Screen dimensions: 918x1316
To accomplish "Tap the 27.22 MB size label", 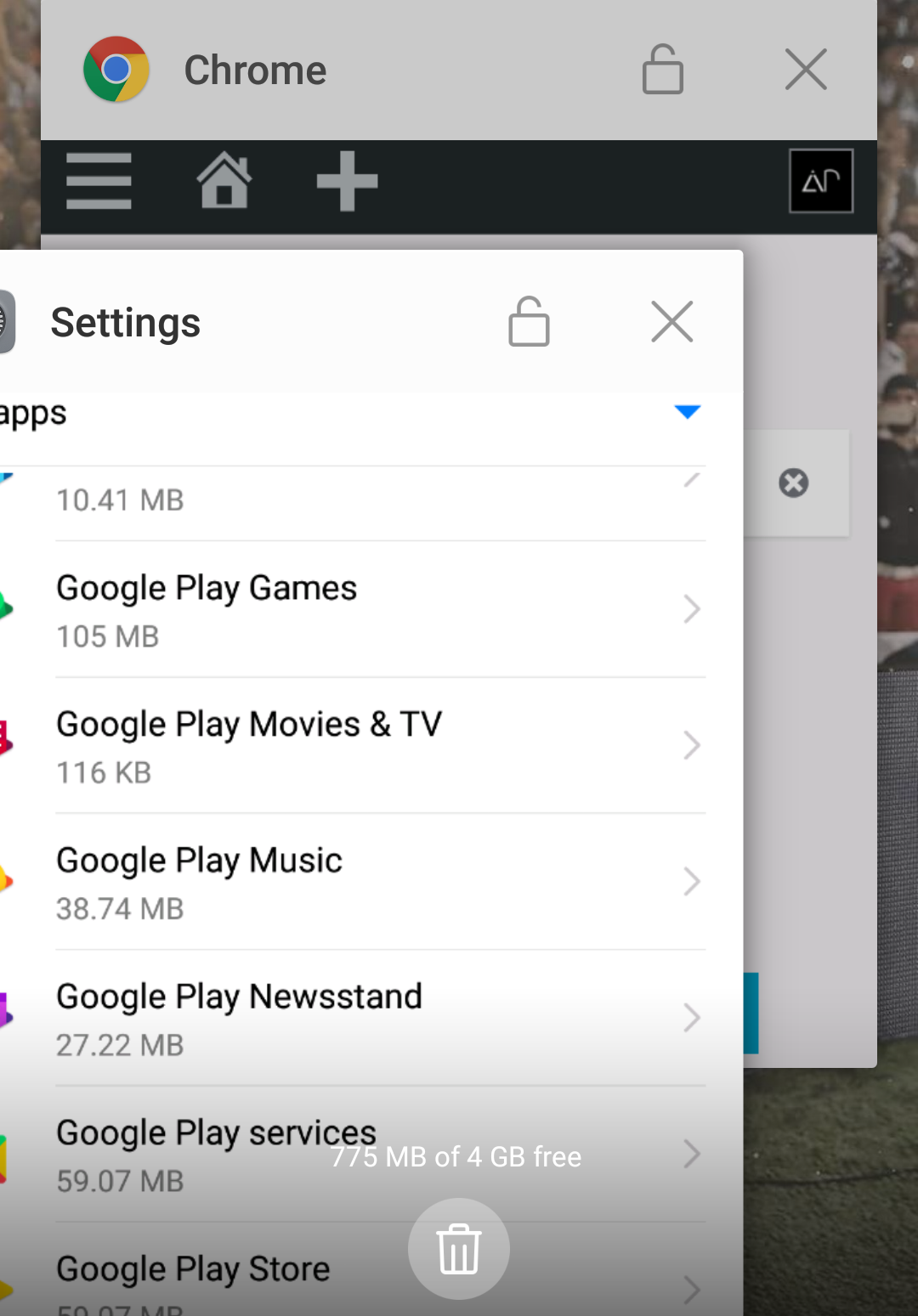I will tap(120, 1045).
